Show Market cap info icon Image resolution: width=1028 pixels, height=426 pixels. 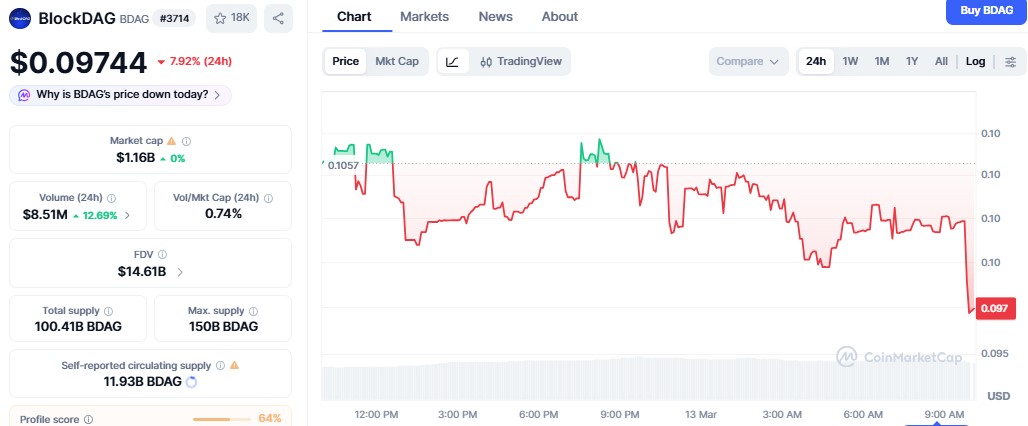[186, 141]
